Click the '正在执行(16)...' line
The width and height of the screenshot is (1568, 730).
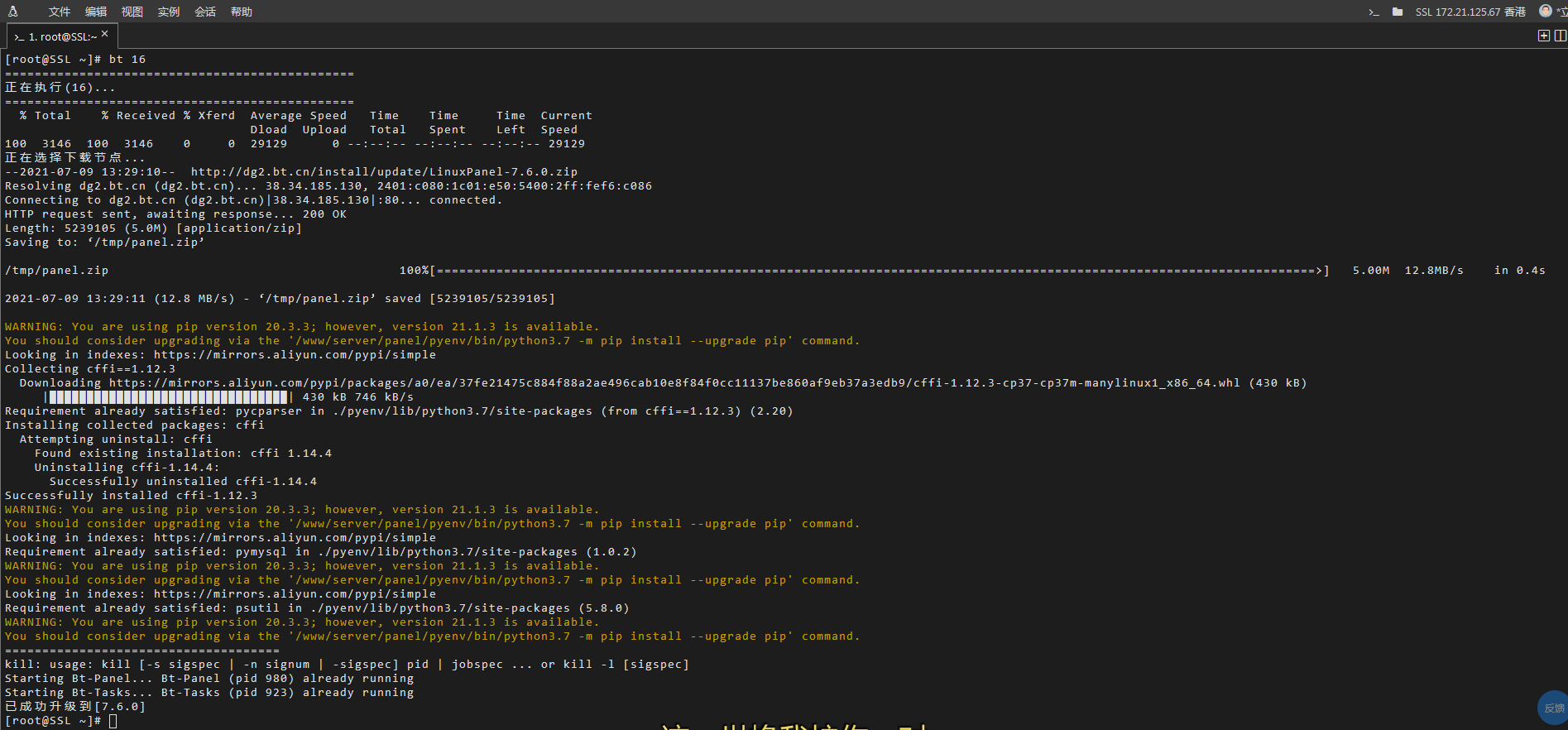pyautogui.click(x=60, y=88)
